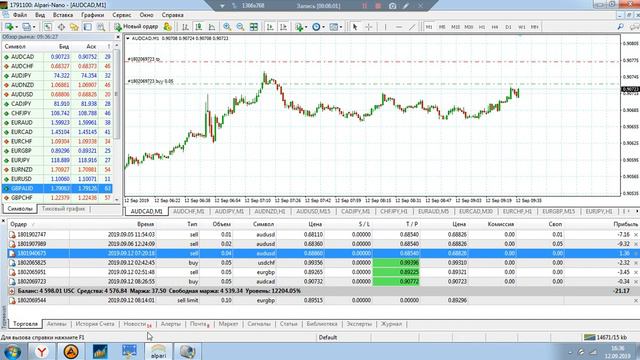Select the horizontal line drawing tool
This screenshot has height=360, width=640.
click(x=399, y=27)
